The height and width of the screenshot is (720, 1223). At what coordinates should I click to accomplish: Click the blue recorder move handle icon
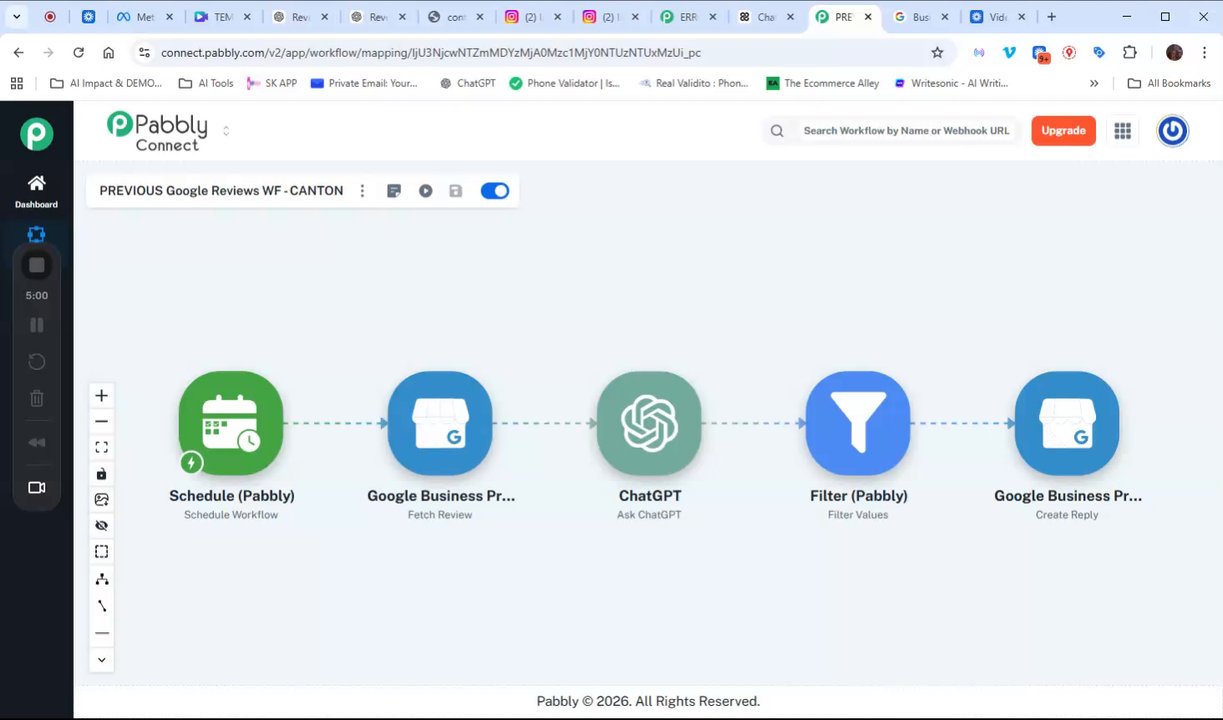pos(37,234)
